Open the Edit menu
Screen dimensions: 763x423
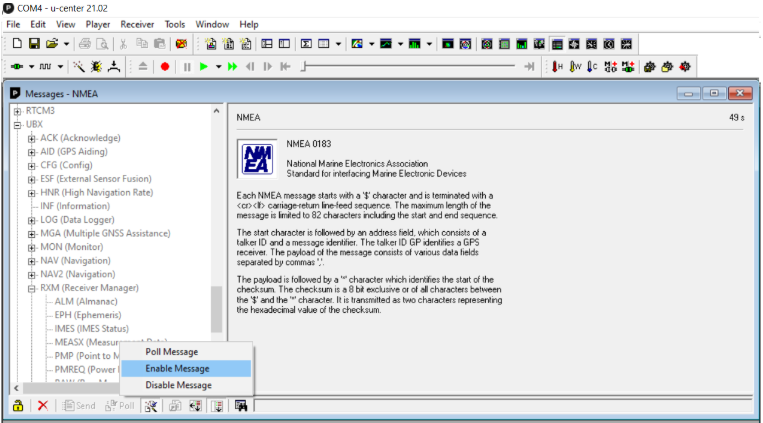pyautogui.click(x=38, y=24)
